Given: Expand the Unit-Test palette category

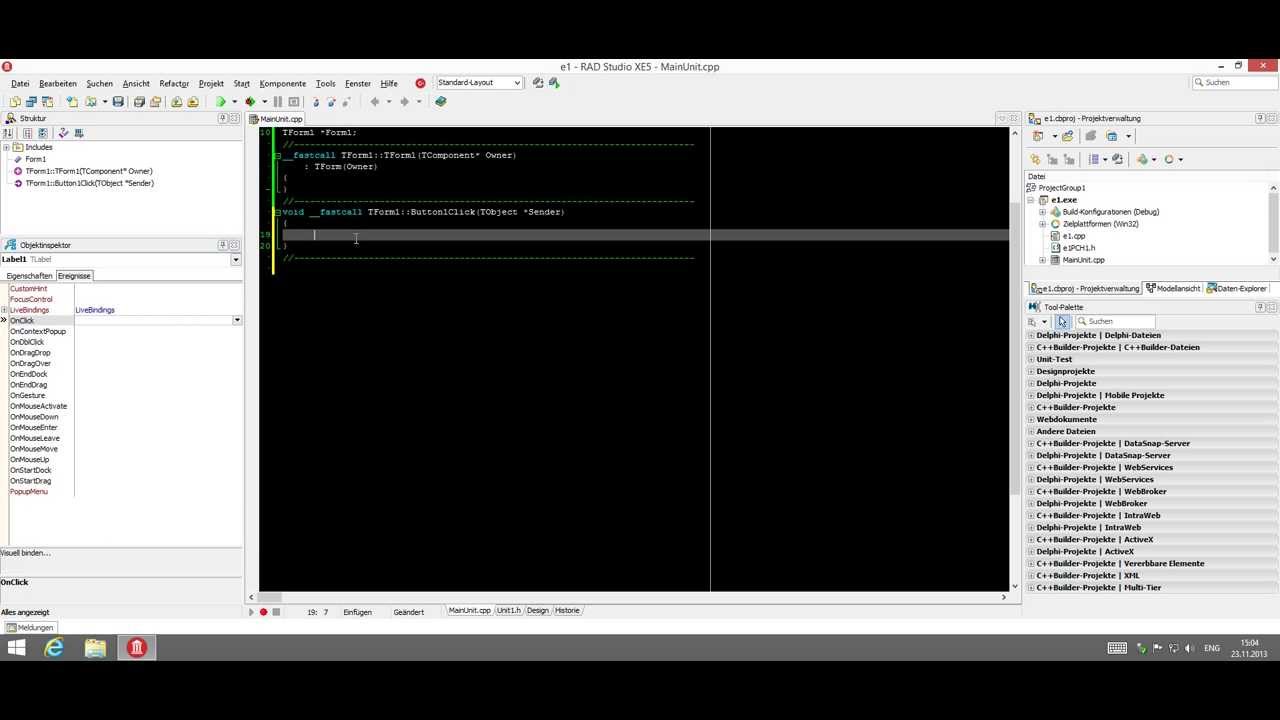Looking at the screenshot, I should click(1031, 359).
